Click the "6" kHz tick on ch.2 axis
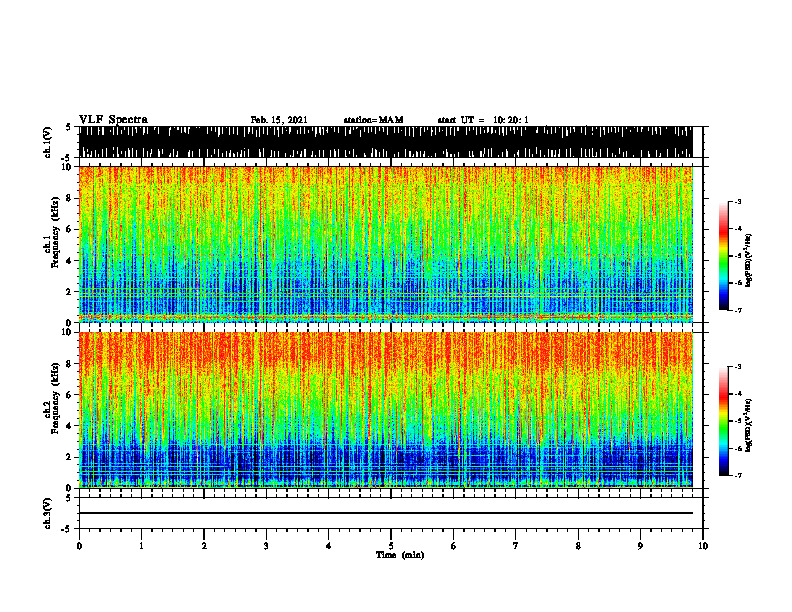This screenshot has height=612, width=792. (71, 395)
